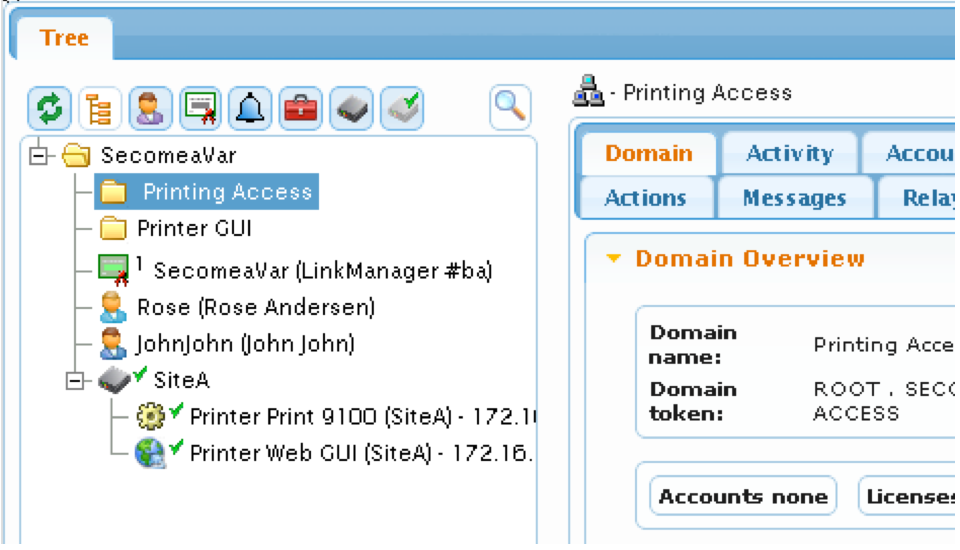960x550 pixels.
Task: Open the Actions tab
Action: coord(646,198)
